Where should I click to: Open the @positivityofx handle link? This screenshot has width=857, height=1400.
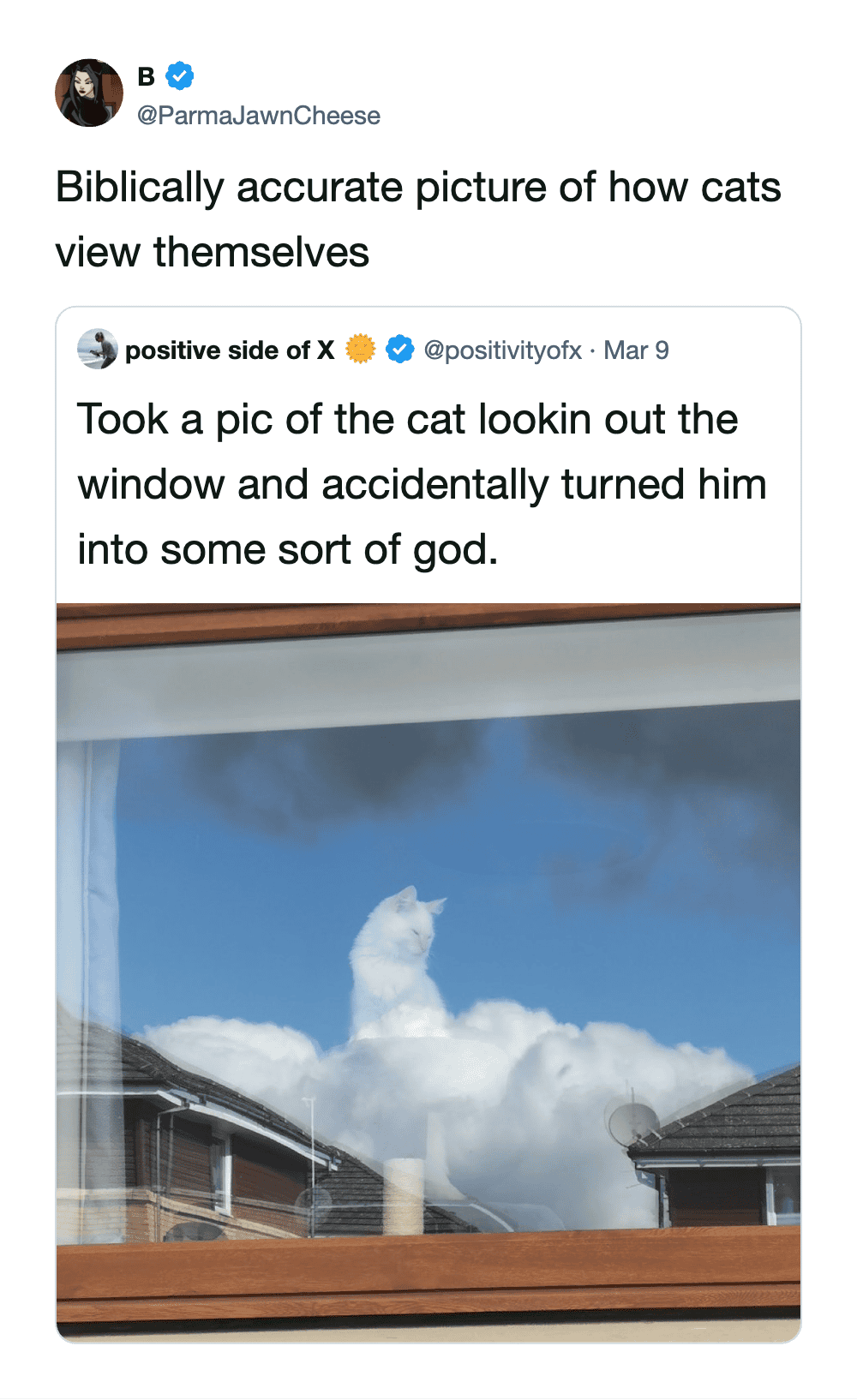pyautogui.click(x=502, y=350)
